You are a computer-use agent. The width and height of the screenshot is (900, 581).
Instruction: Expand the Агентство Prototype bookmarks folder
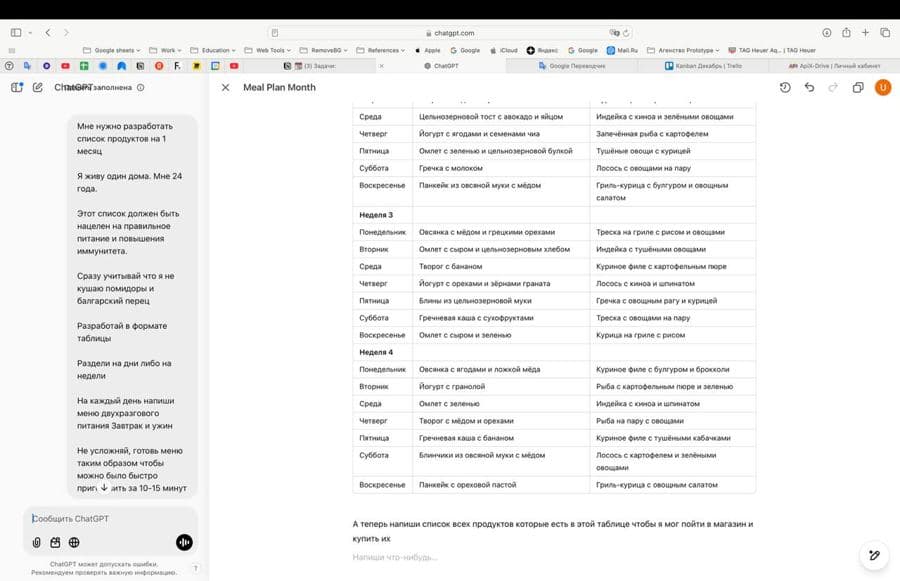683,51
